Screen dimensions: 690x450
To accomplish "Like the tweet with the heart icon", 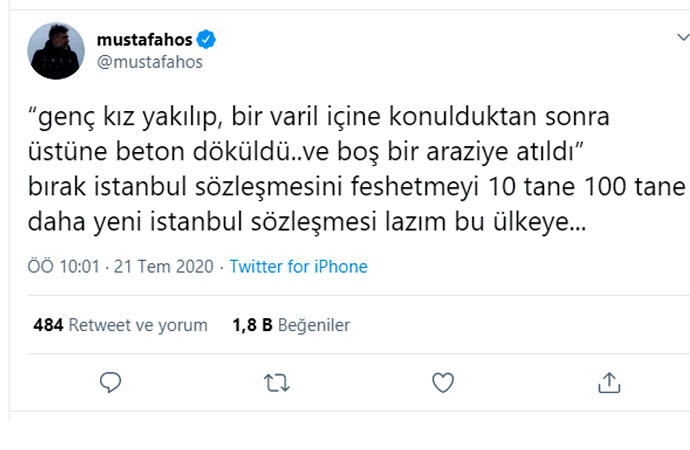I will (442, 382).
